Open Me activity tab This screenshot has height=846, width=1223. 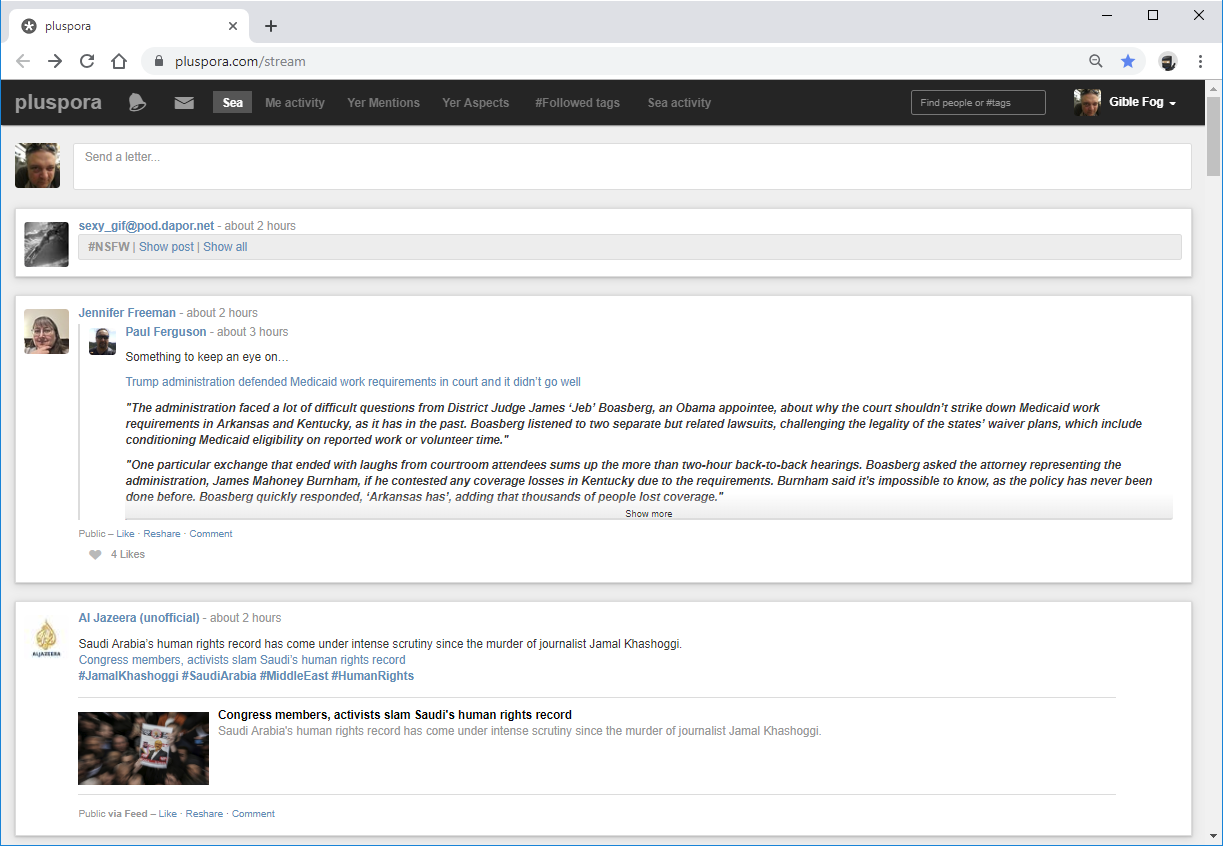coord(295,102)
